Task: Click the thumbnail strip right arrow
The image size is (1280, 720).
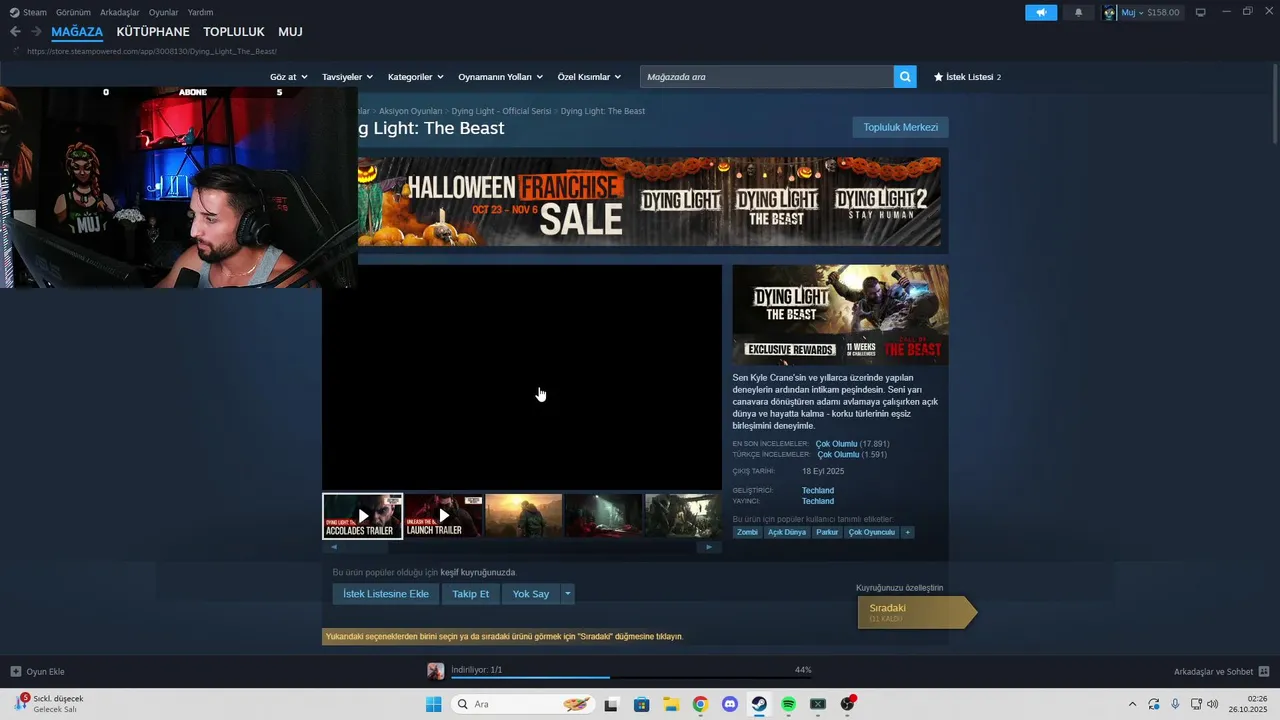Action: 709,547
